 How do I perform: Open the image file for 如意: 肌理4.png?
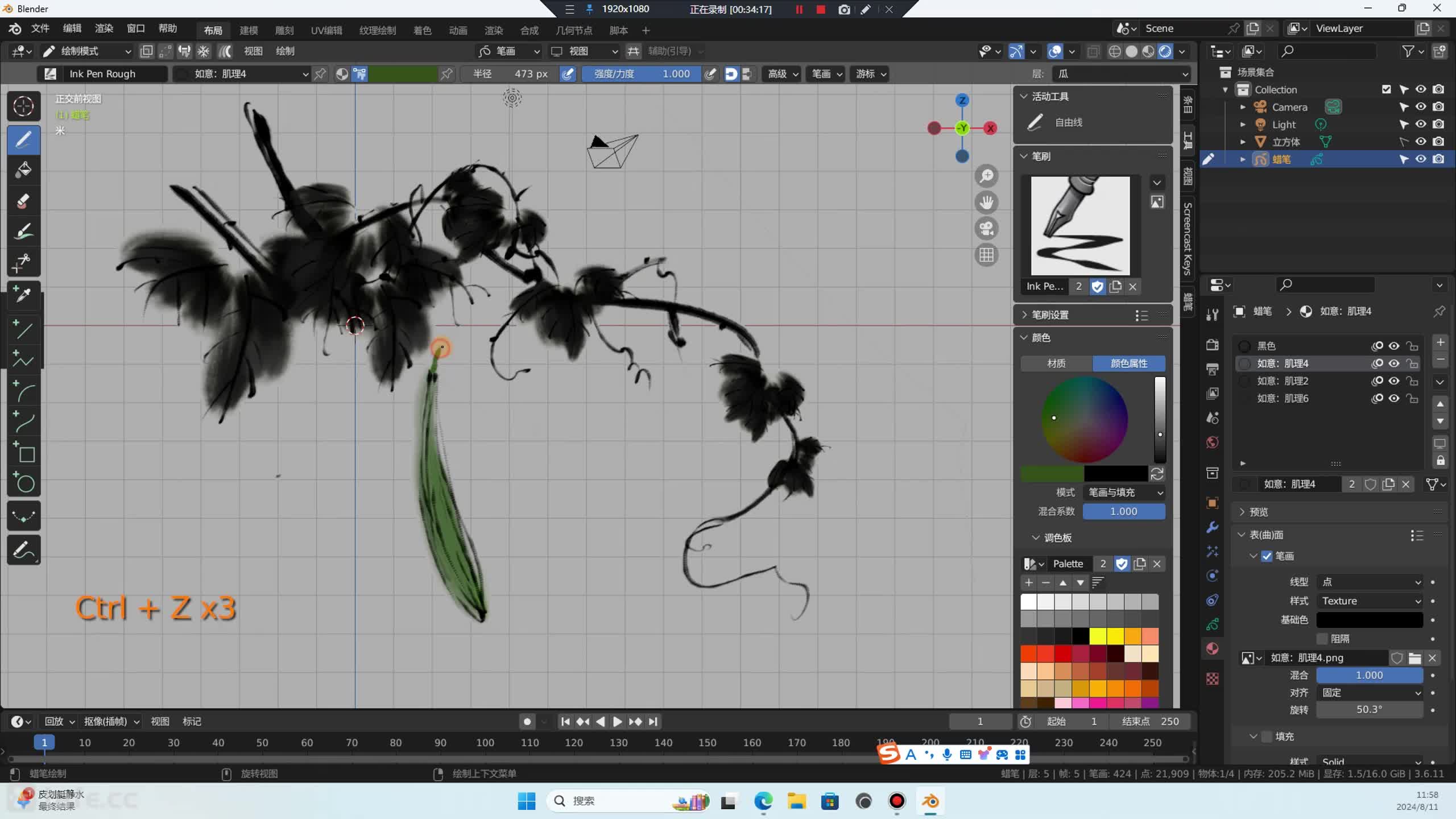1415,658
